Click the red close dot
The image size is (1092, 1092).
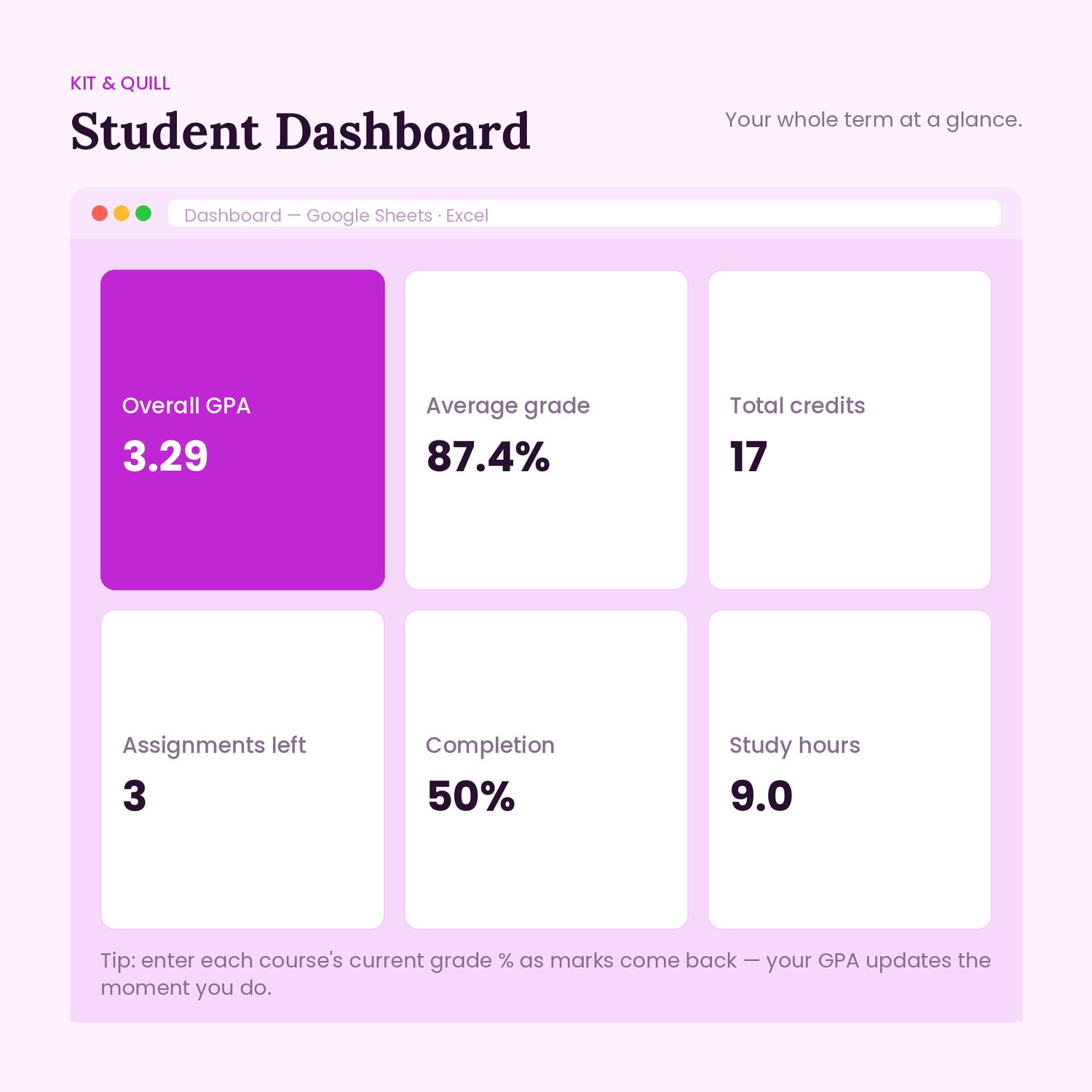coord(100,213)
